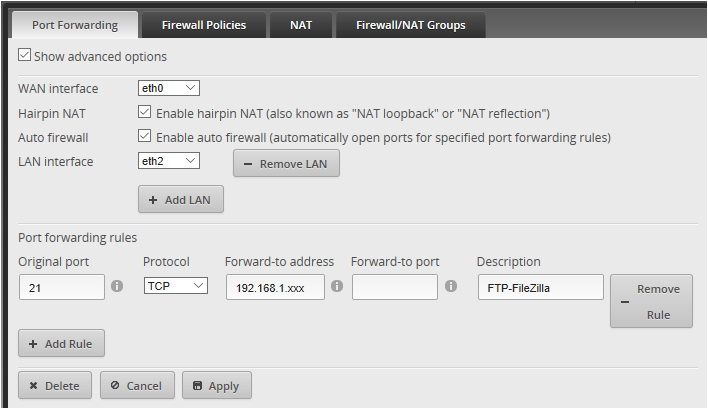Remove the FTP-FileZilla rule
The image size is (708, 409).
click(651, 301)
